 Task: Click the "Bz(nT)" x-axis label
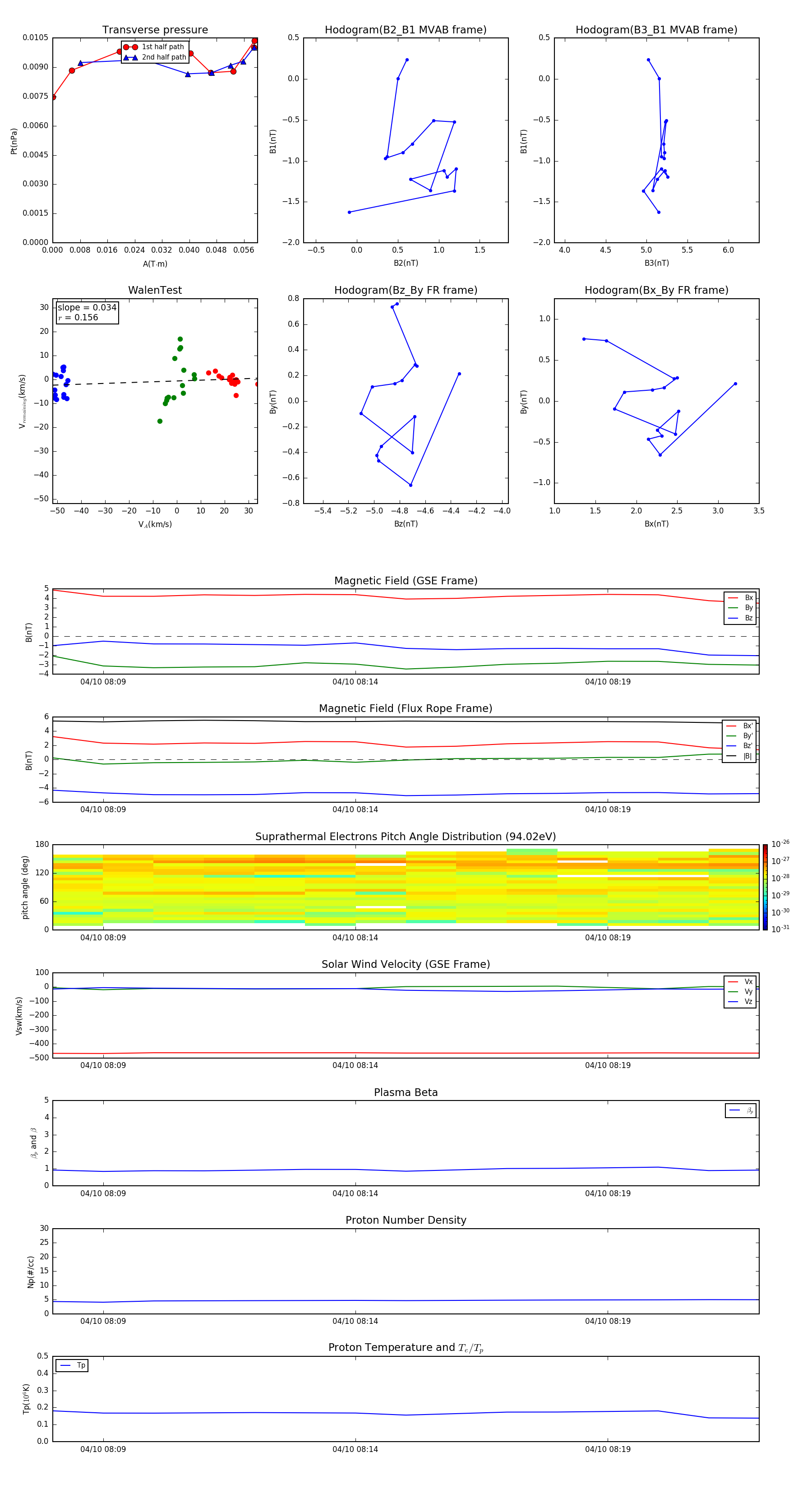tap(406, 524)
